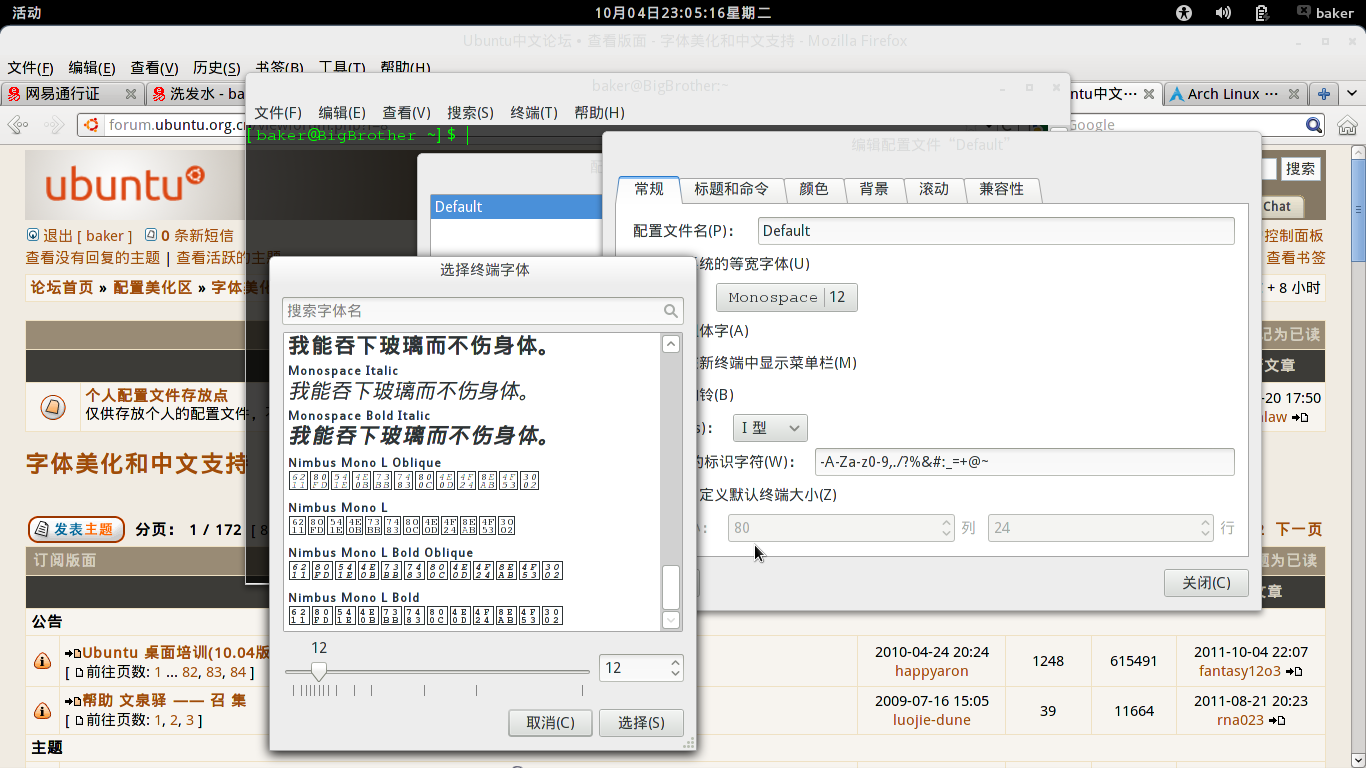
Task: Switch to the 颜色 tab
Action: coord(814,189)
